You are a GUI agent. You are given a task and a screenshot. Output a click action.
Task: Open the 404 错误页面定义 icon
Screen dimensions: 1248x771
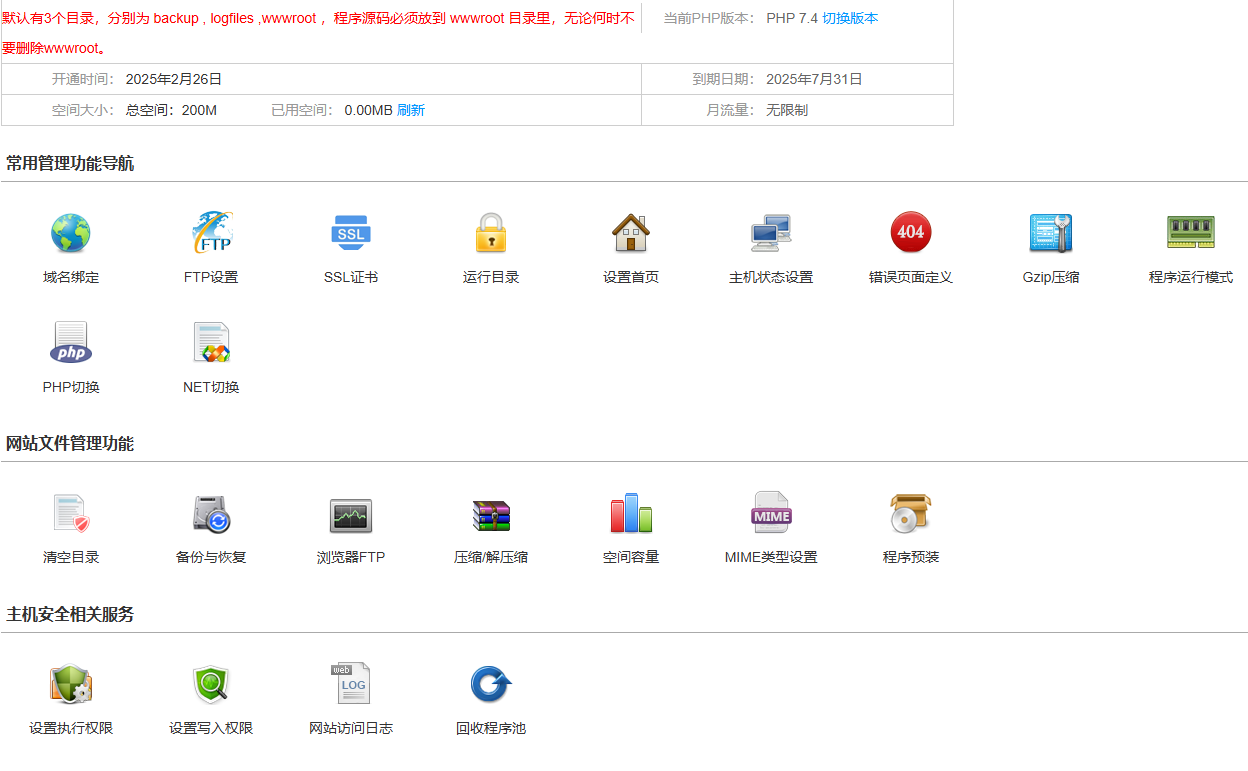tap(911, 233)
